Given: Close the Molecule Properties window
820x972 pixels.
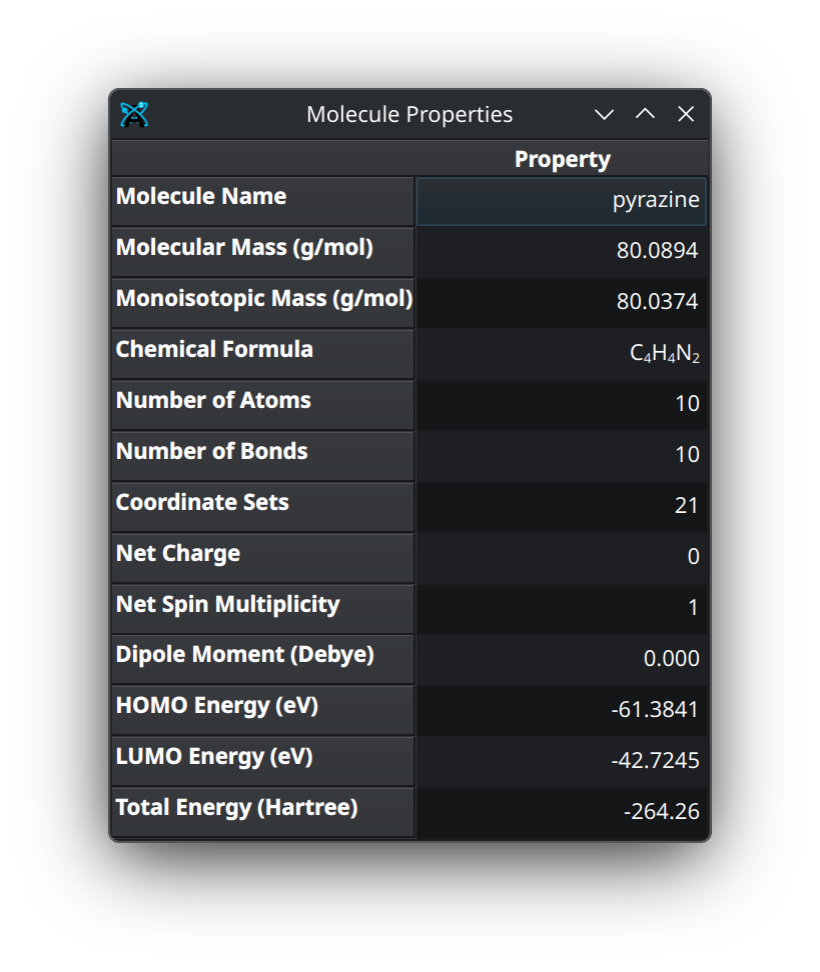Looking at the screenshot, I should click(x=686, y=115).
